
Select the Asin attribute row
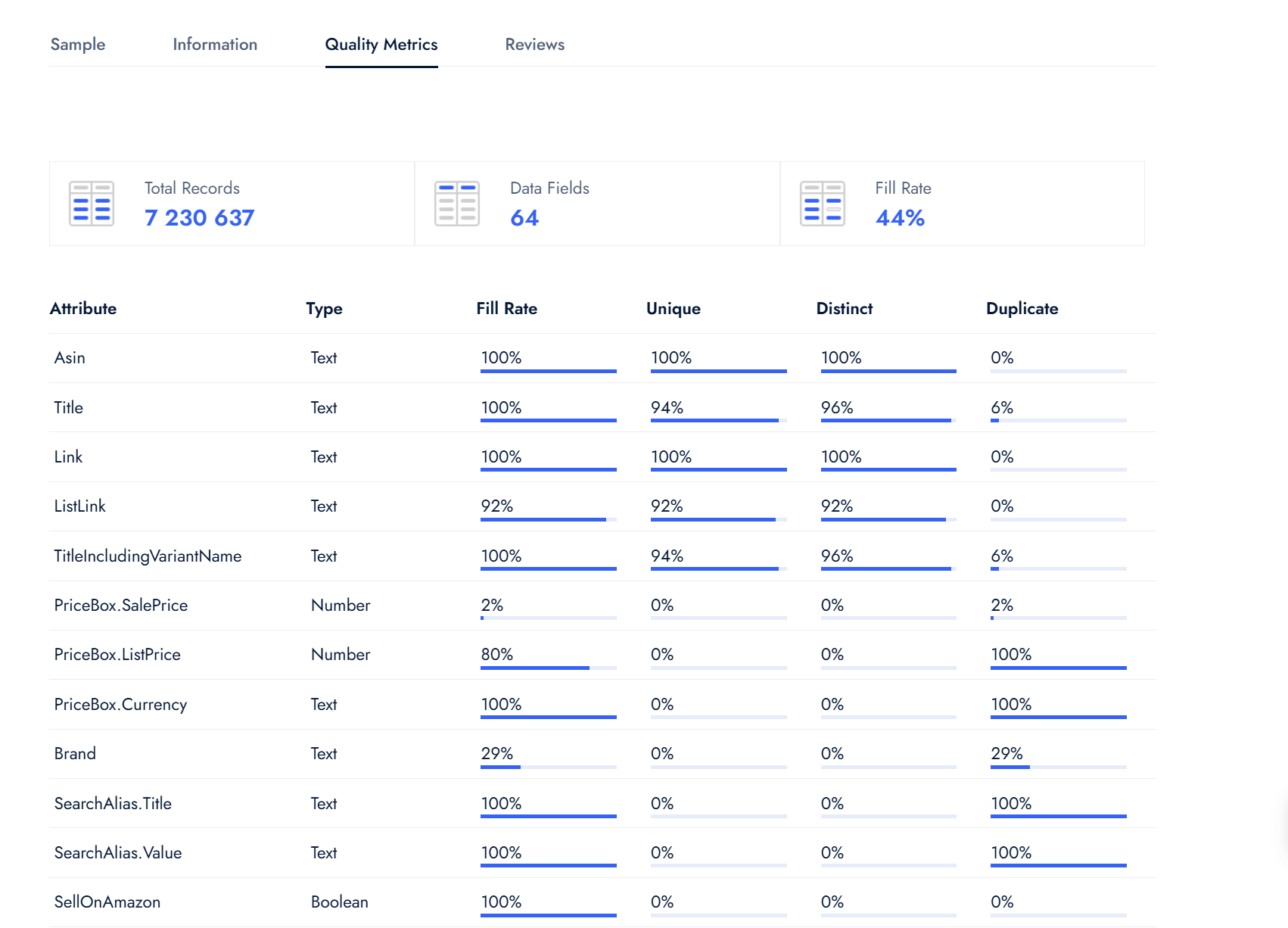(70, 358)
